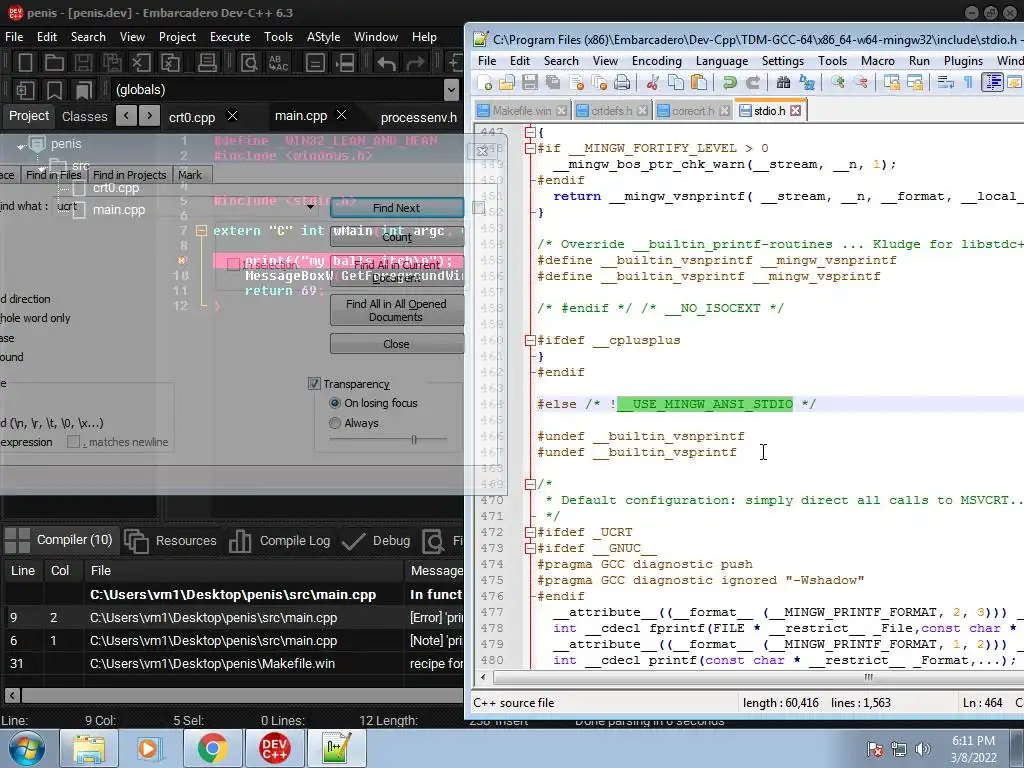
Task: Click Copy icon in Notepad++ toolbar
Action: tap(676, 82)
